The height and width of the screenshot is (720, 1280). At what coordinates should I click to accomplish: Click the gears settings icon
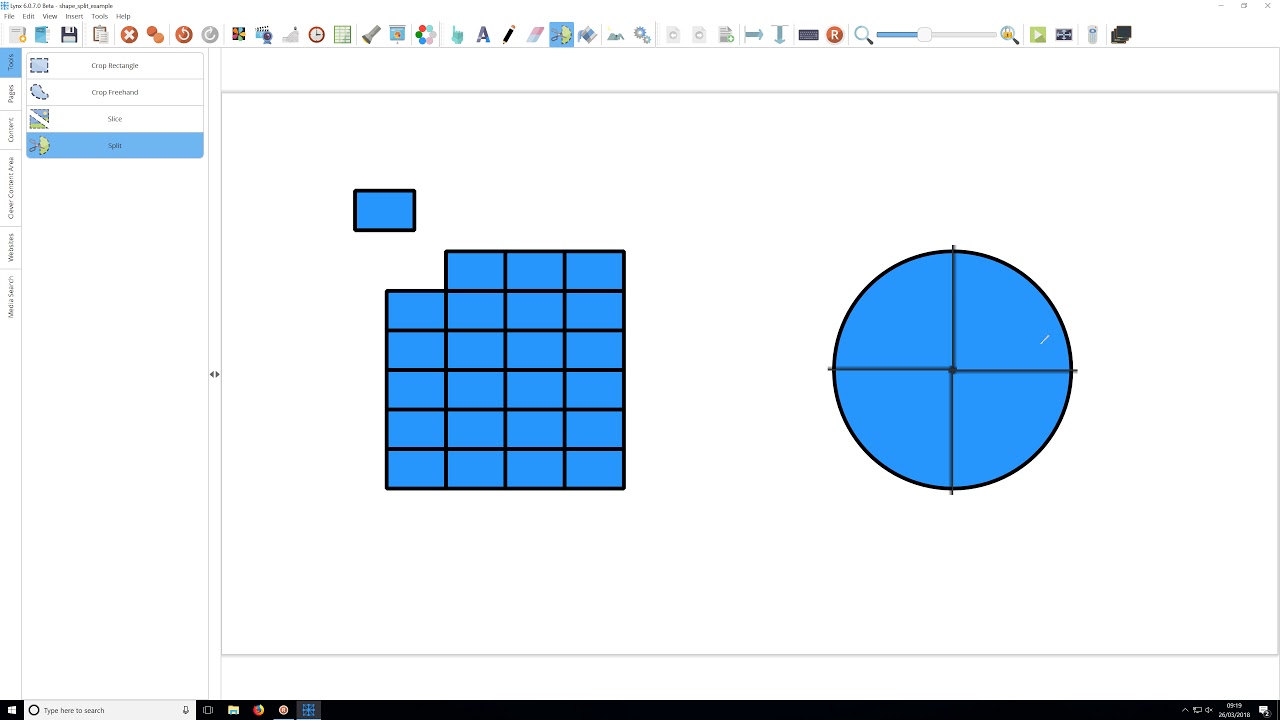[642, 35]
